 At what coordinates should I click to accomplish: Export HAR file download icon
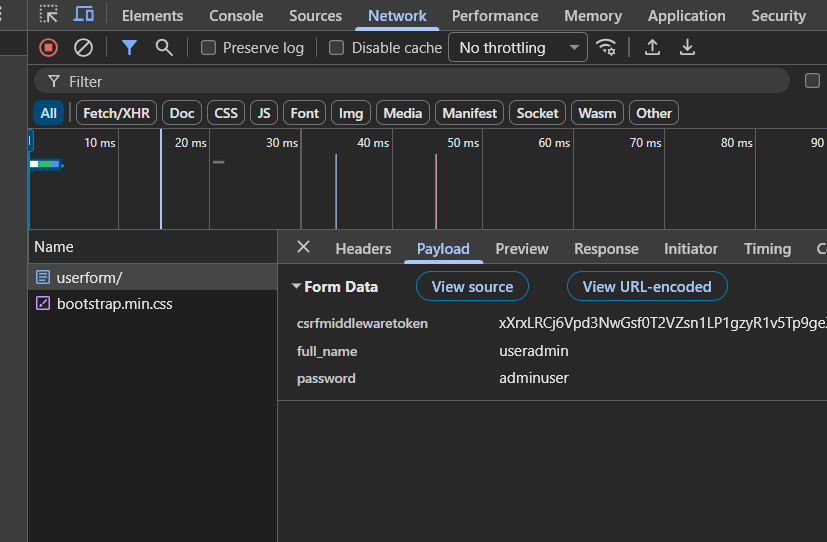pyautogui.click(x=687, y=48)
